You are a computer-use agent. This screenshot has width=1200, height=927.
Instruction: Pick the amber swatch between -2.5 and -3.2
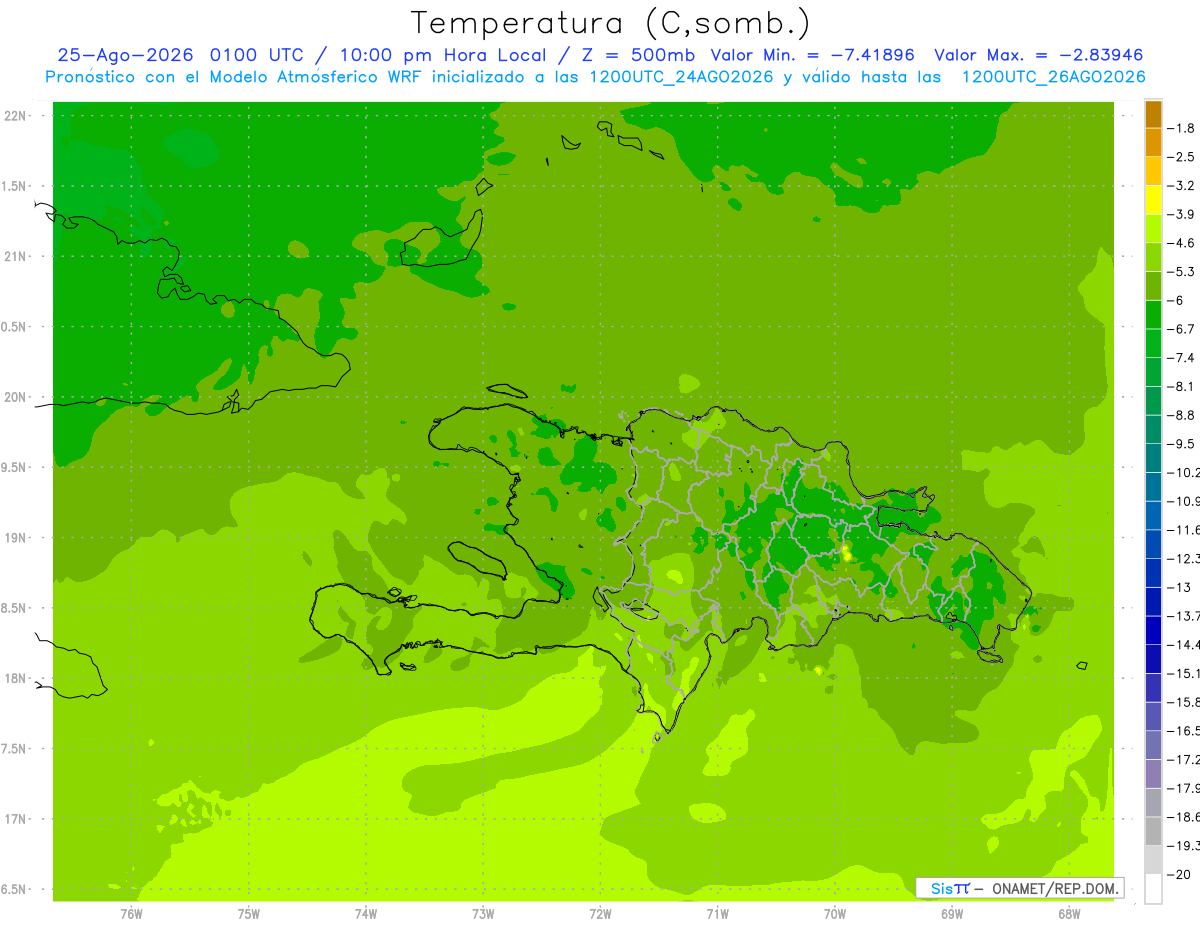coord(1153,171)
